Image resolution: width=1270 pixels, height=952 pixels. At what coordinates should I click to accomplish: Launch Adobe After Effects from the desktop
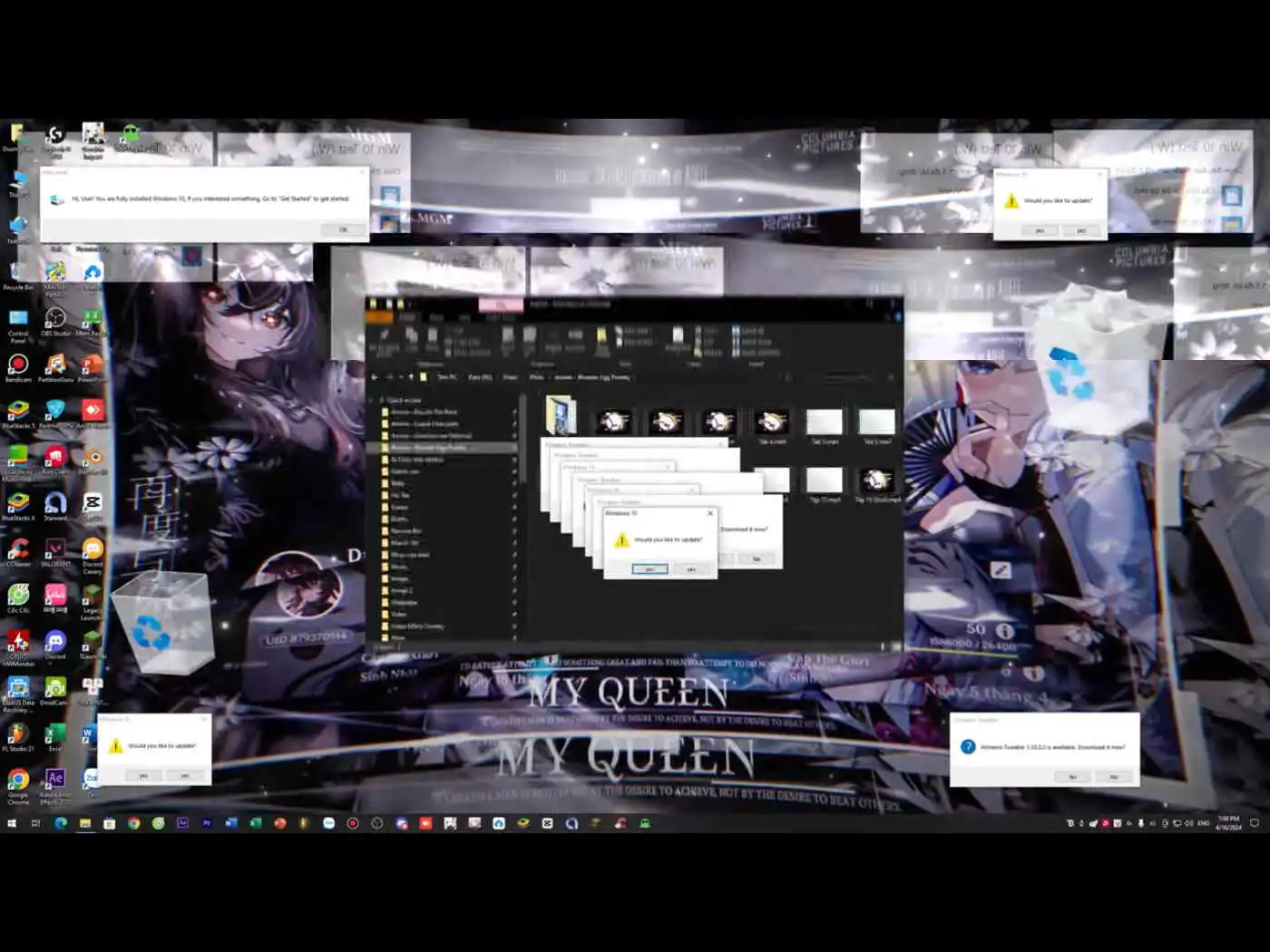(x=55, y=786)
